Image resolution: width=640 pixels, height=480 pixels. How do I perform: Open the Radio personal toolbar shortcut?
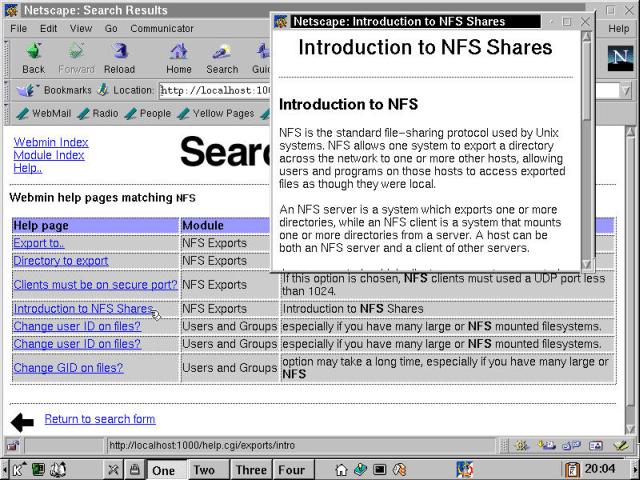[x=98, y=113]
